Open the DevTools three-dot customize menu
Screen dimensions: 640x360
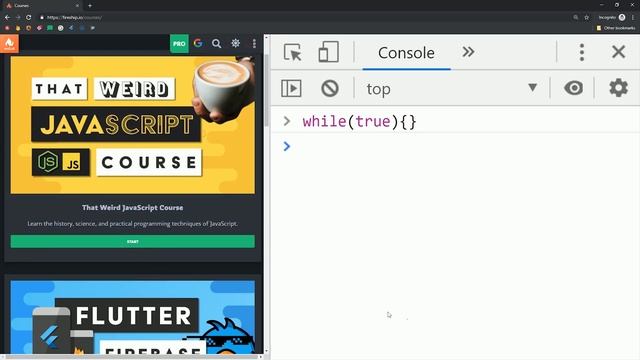pyautogui.click(x=582, y=52)
